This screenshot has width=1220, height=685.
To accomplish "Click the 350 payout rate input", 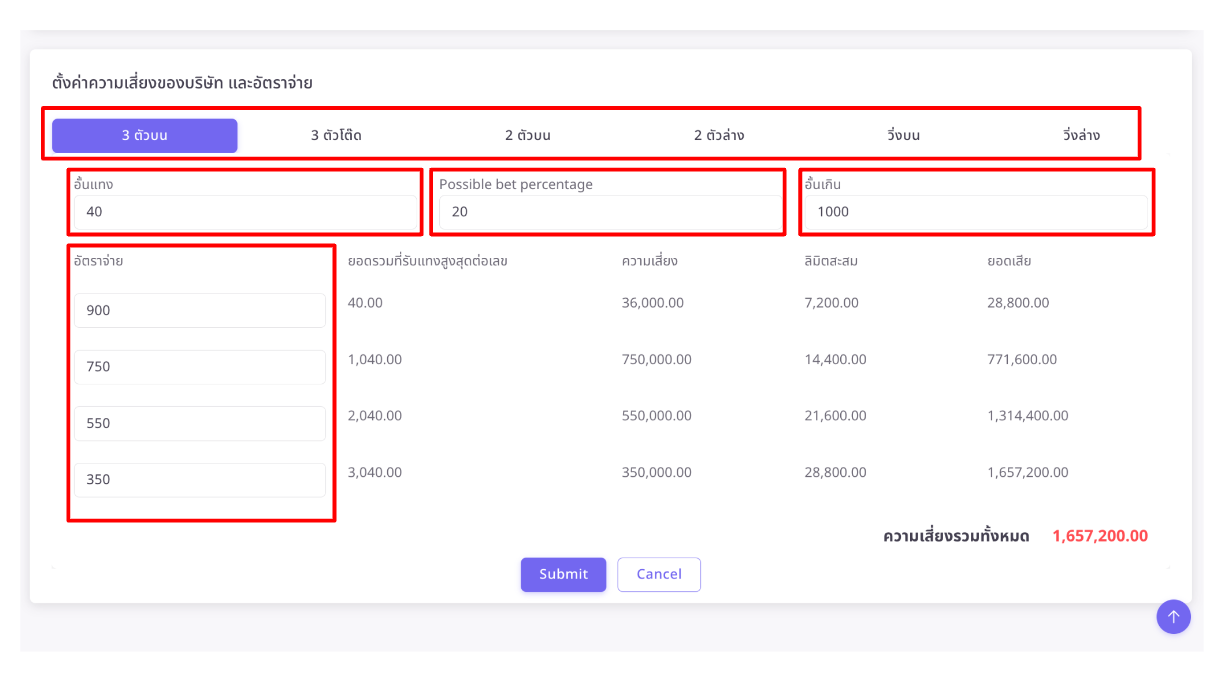I will 199,480.
